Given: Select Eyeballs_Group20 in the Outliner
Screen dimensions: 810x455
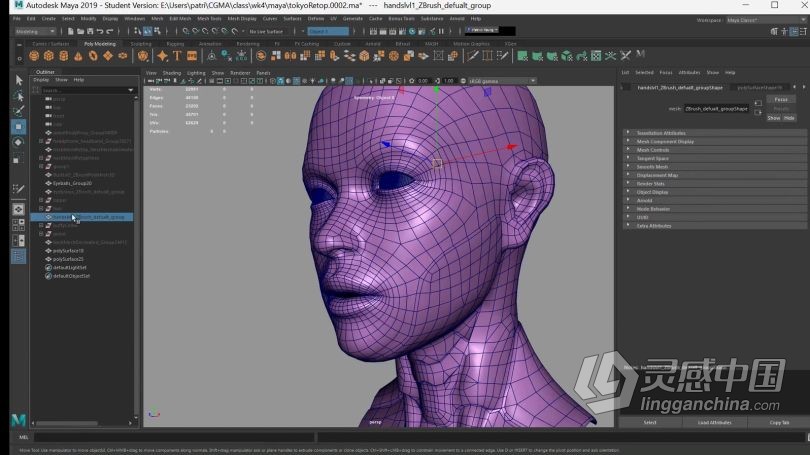Looking at the screenshot, I should point(72,183).
